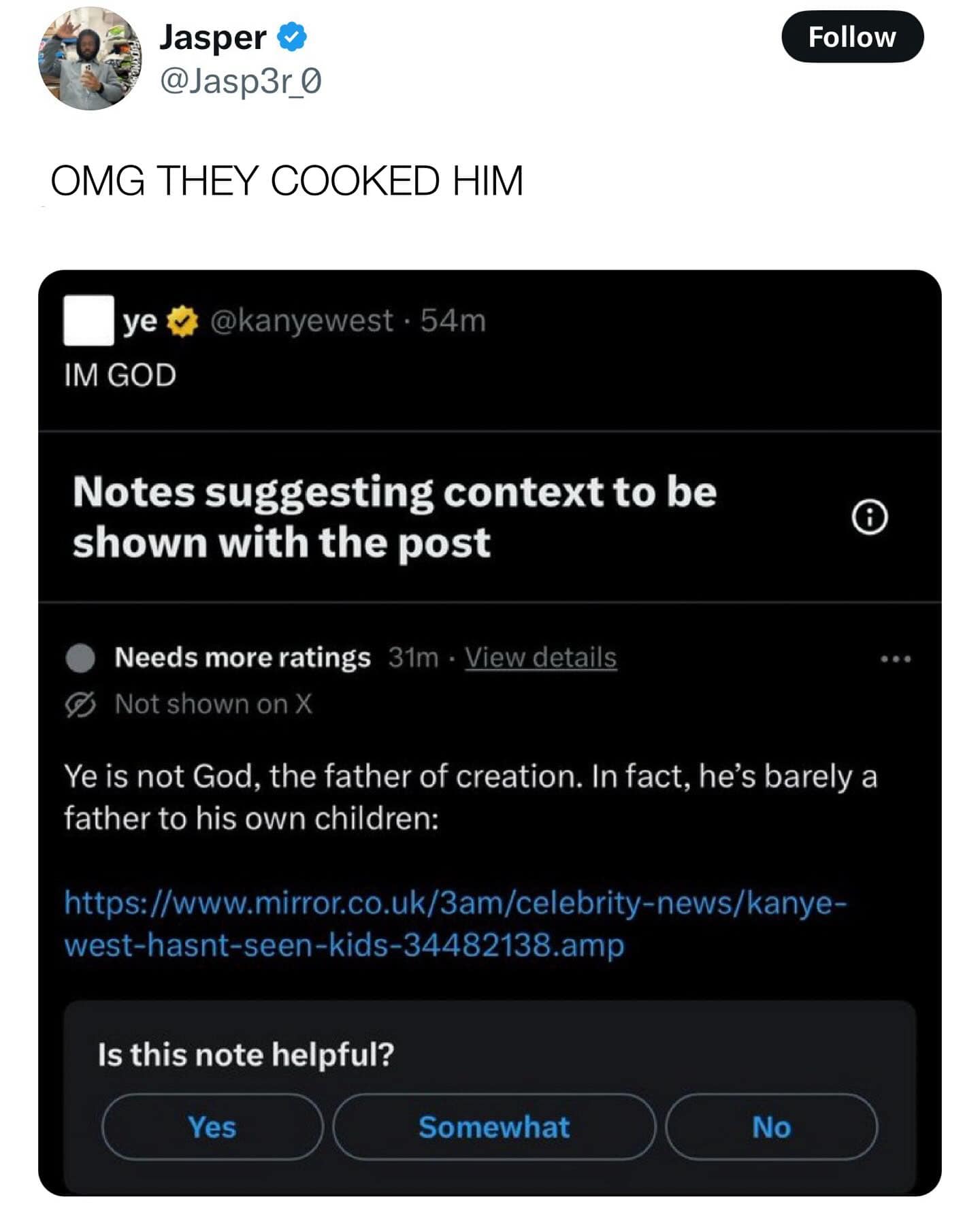980x1225 pixels.
Task: Click the crossed-eye Not shown icon
Action: (80, 704)
